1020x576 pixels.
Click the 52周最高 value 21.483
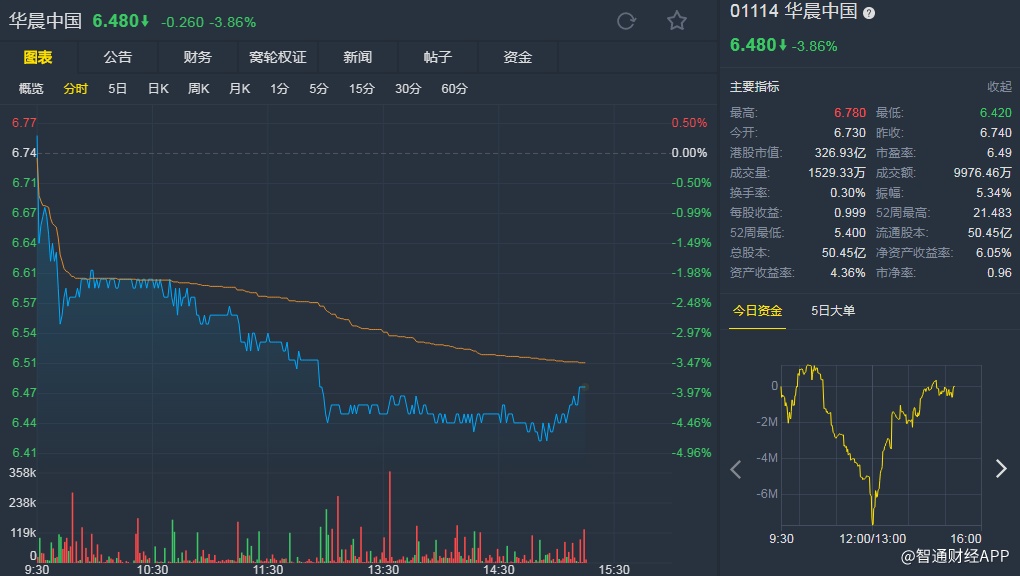(x=992, y=213)
